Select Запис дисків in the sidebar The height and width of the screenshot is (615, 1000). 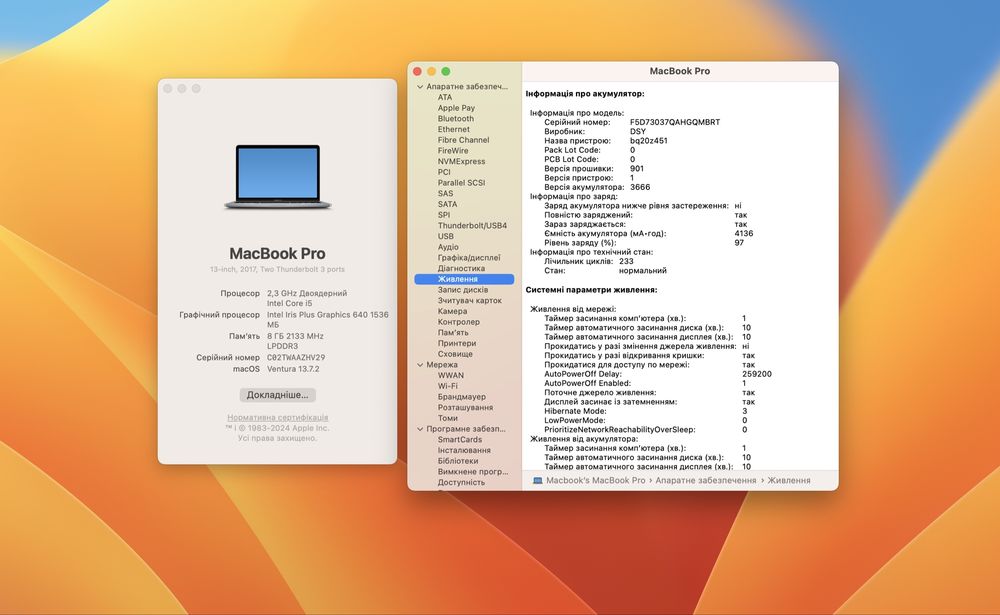click(x=462, y=290)
